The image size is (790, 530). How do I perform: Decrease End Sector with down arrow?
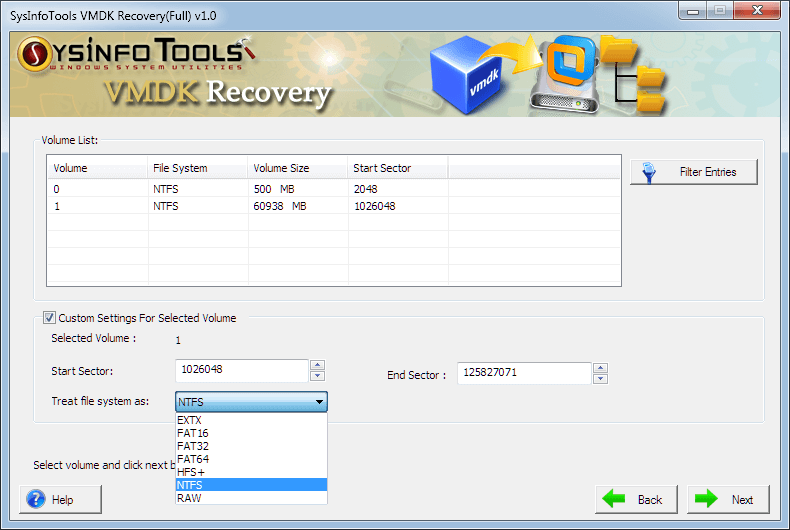(600, 379)
